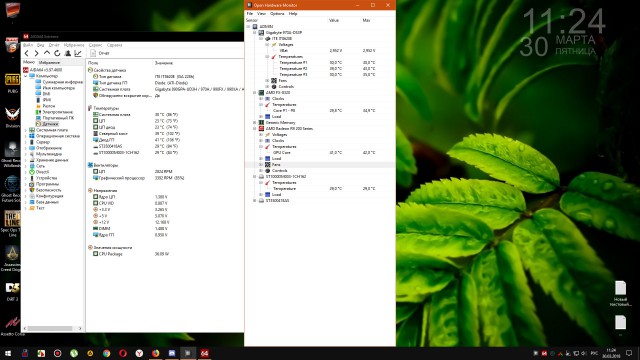
Task: Open the graph chart icon in AIDA64 toolbar
Action: (x=78, y=53)
